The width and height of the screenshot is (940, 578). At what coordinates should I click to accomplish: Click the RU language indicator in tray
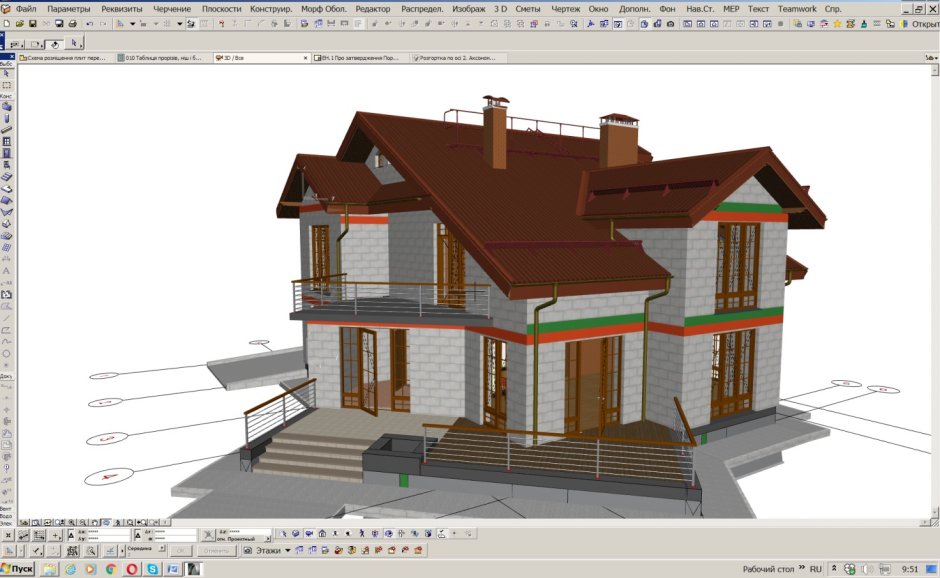(816, 569)
